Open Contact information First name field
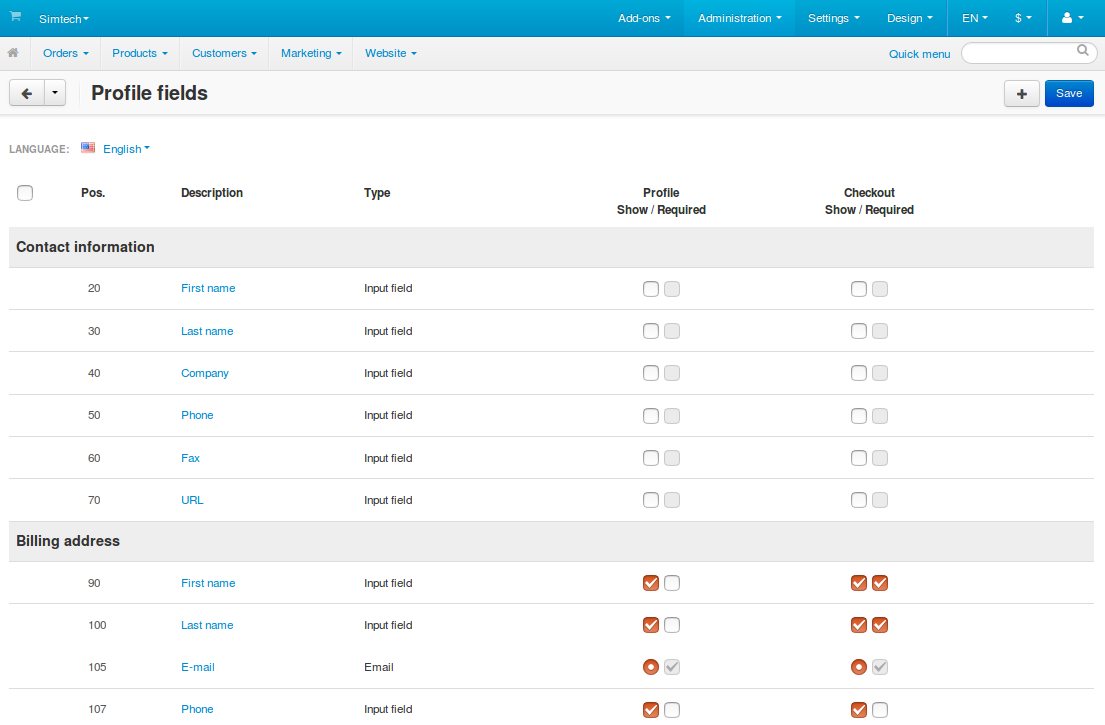 (x=208, y=288)
